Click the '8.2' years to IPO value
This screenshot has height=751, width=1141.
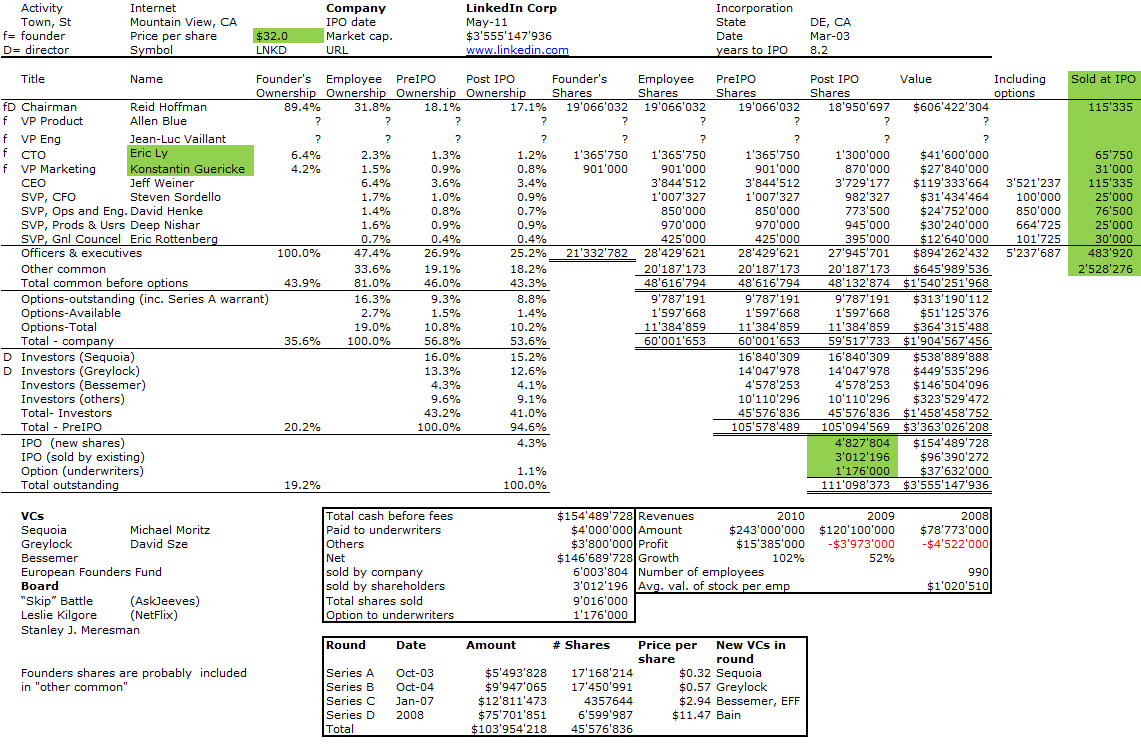(819, 50)
